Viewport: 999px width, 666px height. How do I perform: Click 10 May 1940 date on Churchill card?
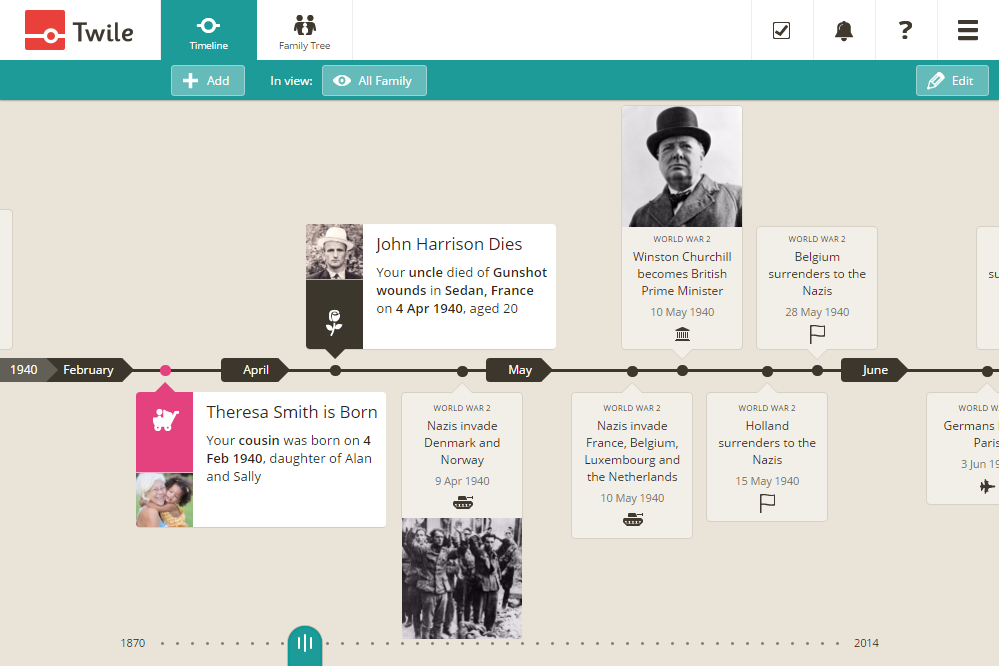coord(682,312)
